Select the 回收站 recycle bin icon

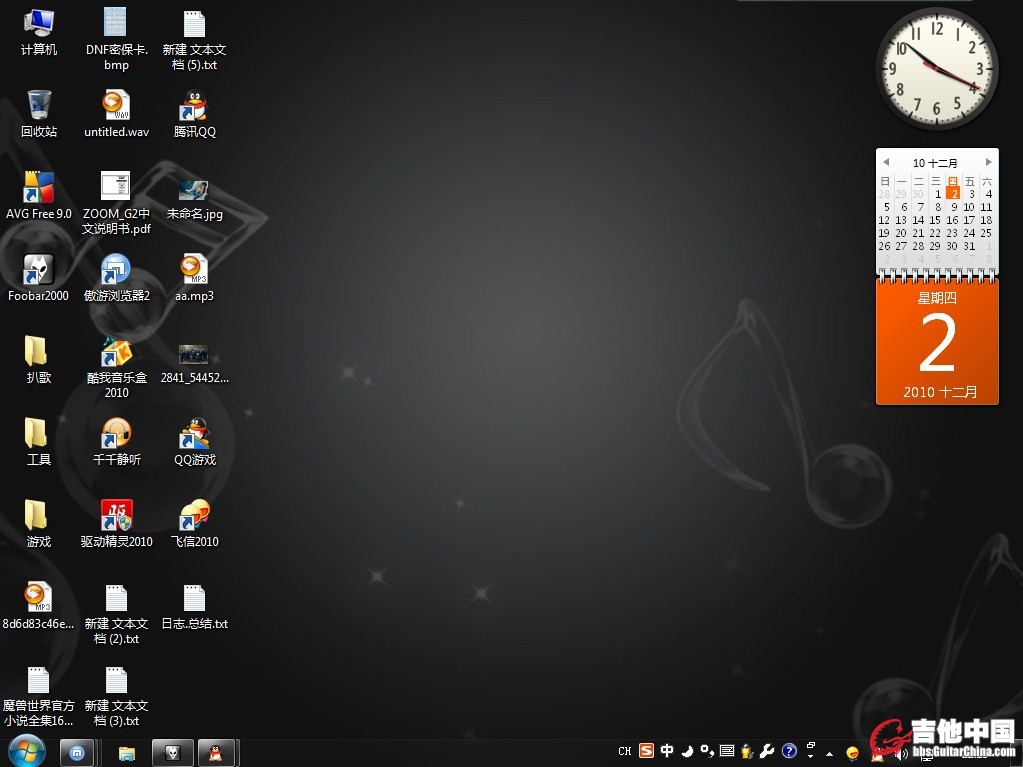38,105
